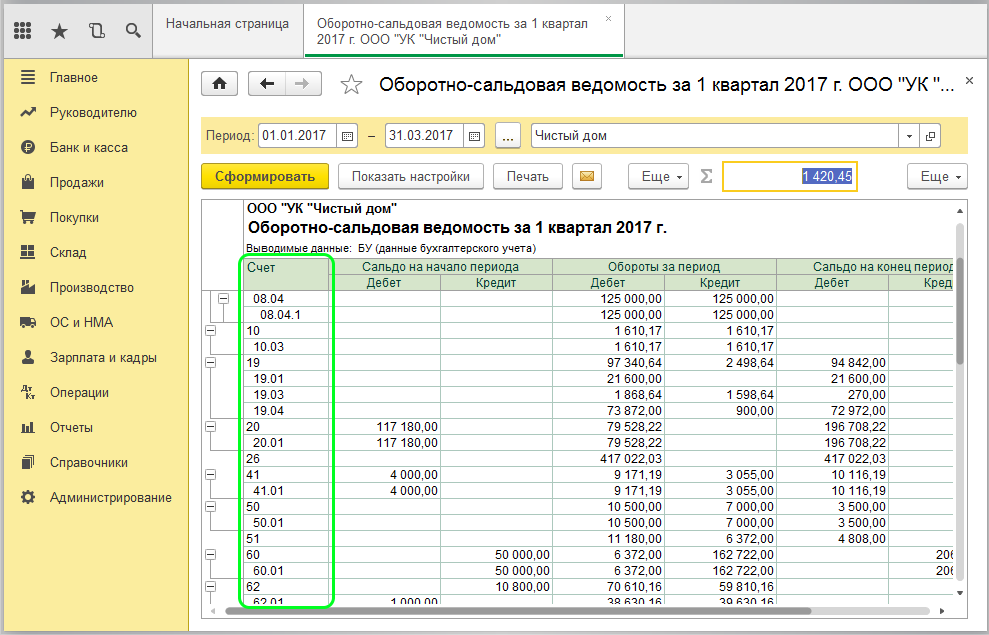Open organization dropdown for Чистый дом
The height and width of the screenshot is (635, 989).
(909, 136)
